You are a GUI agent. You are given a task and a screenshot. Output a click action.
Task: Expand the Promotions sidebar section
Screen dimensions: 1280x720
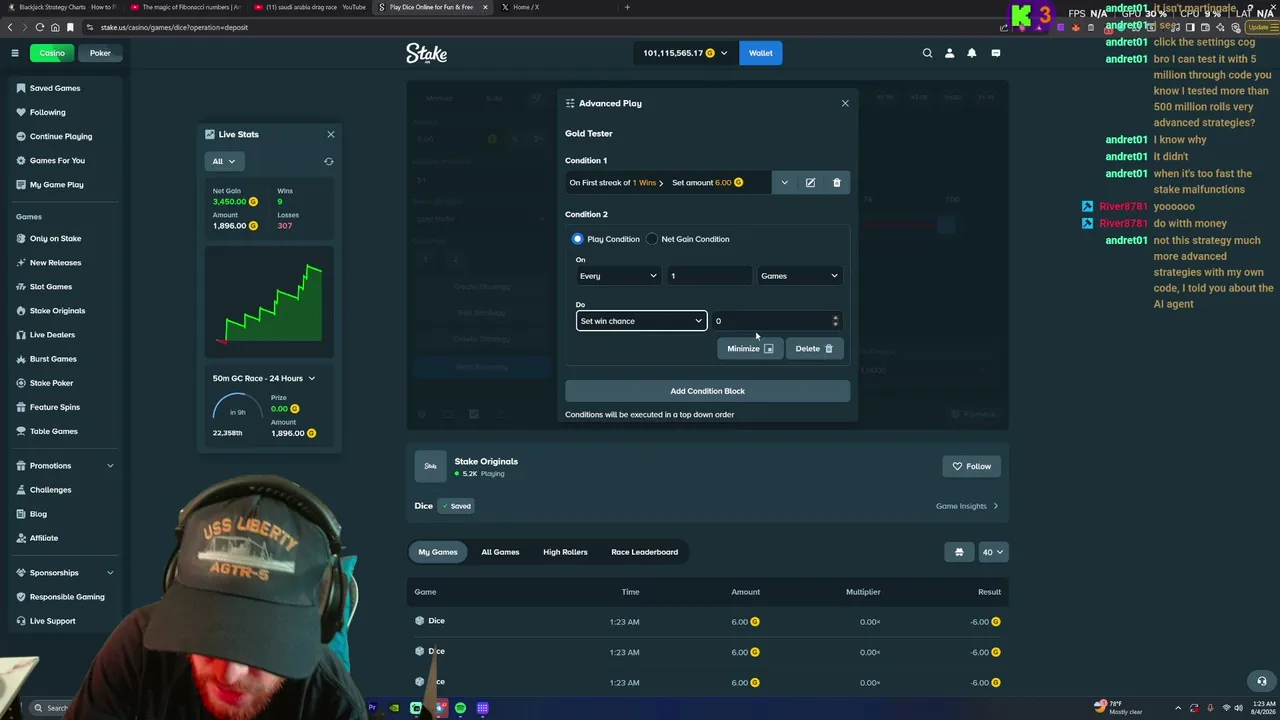(65, 465)
